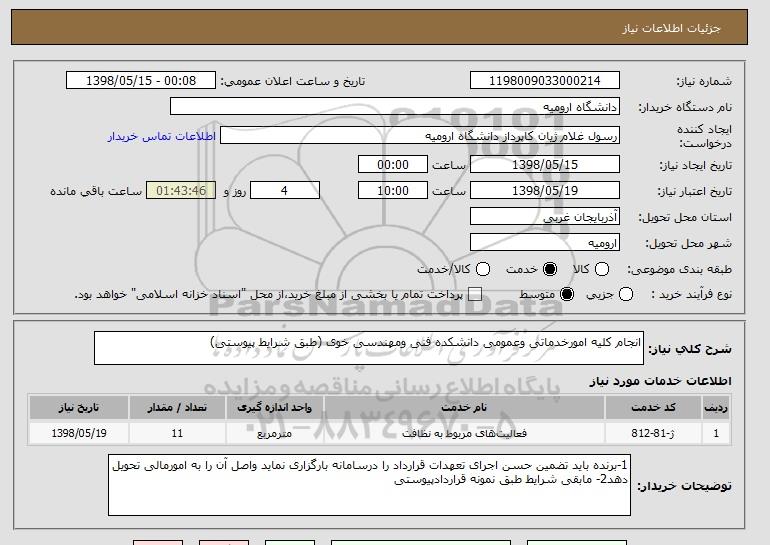Click the general need description text box

coord(369,348)
